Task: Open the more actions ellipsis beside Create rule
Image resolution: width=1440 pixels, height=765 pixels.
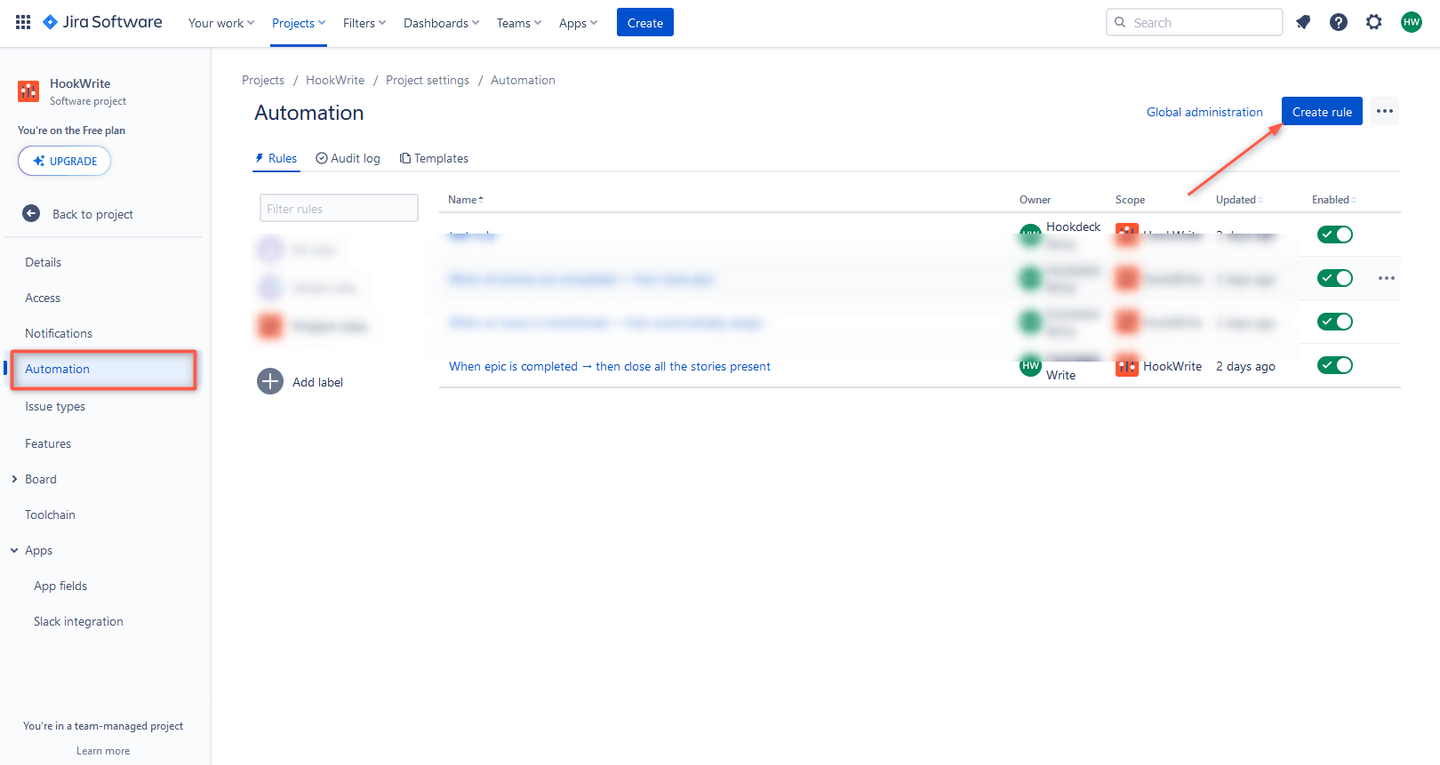Action: coord(1384,111)
